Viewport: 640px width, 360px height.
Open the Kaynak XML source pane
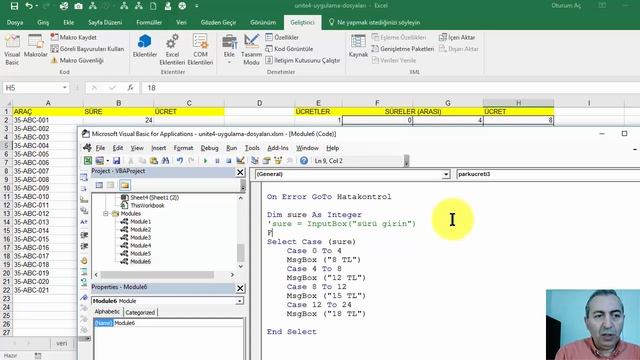point(358,46)
